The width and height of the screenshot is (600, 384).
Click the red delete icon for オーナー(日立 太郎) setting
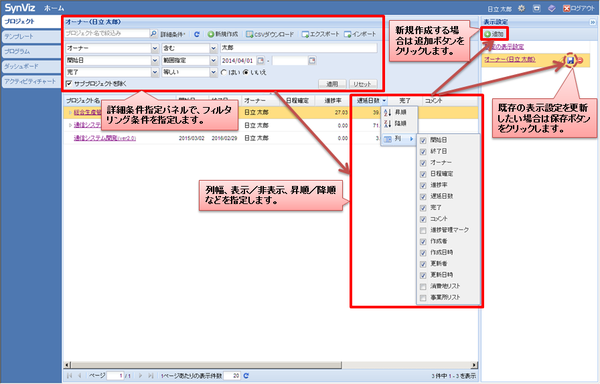[580, 60]
